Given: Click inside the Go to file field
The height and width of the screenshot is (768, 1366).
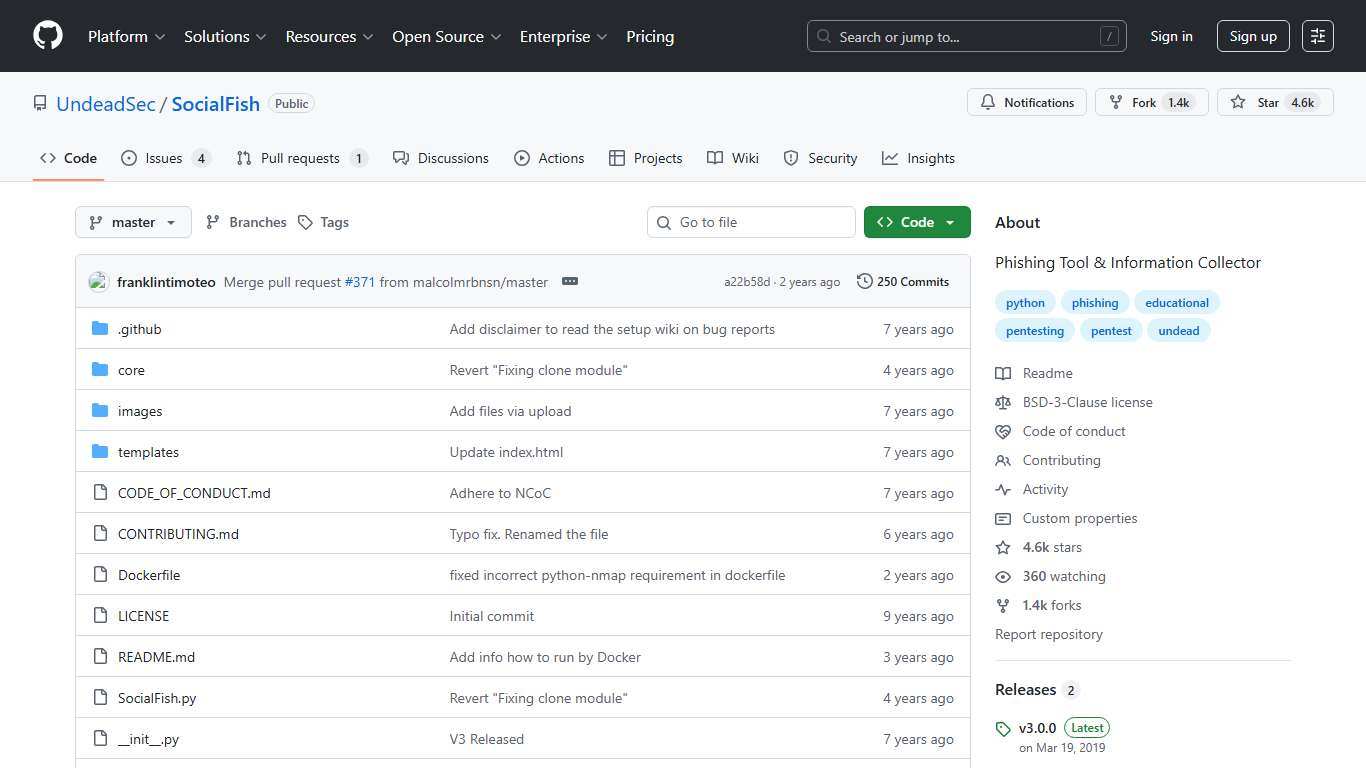Looking at the screenshot, I should 751,222.
